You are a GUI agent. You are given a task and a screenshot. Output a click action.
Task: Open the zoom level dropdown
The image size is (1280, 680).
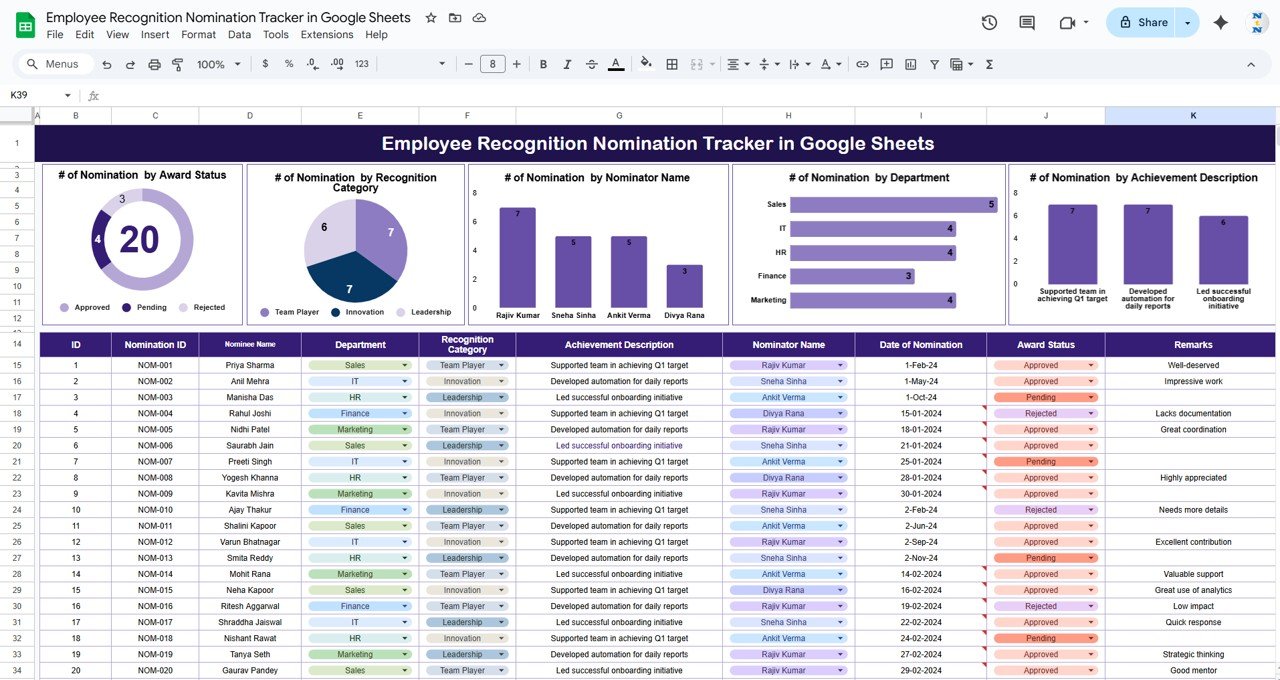coord(220,64)
